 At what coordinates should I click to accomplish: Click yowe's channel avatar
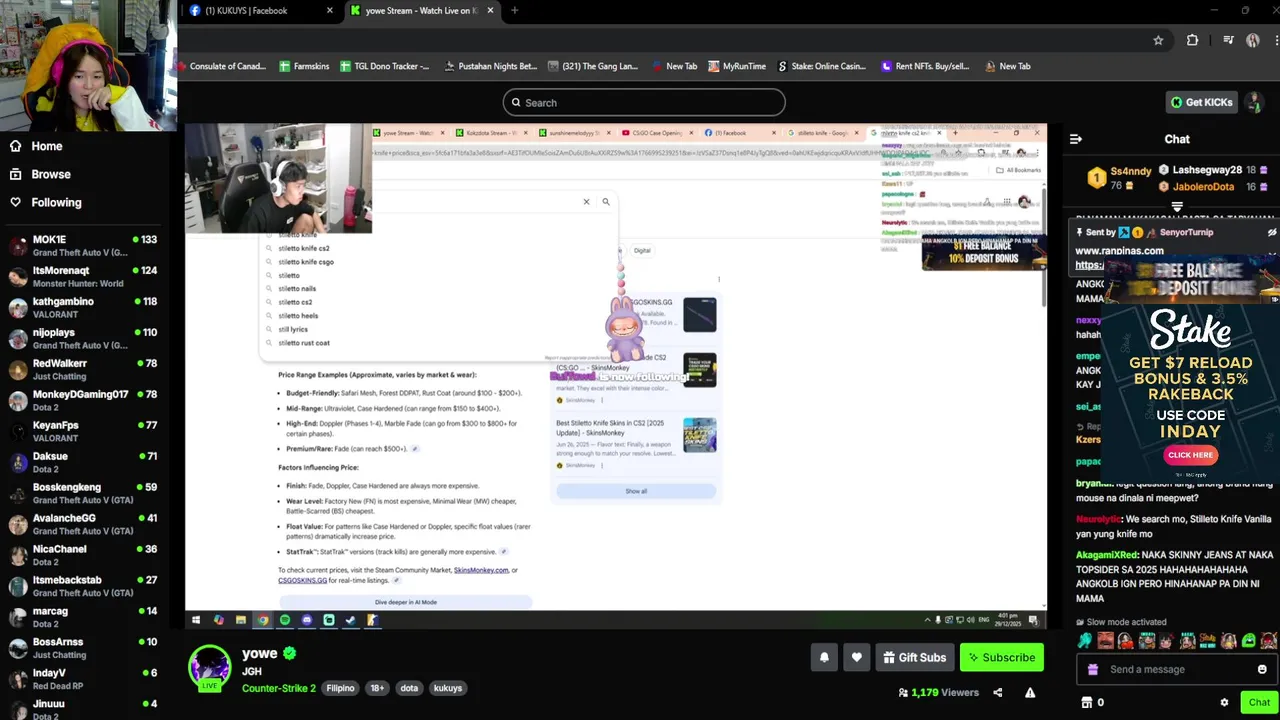[x=210, y=667]
